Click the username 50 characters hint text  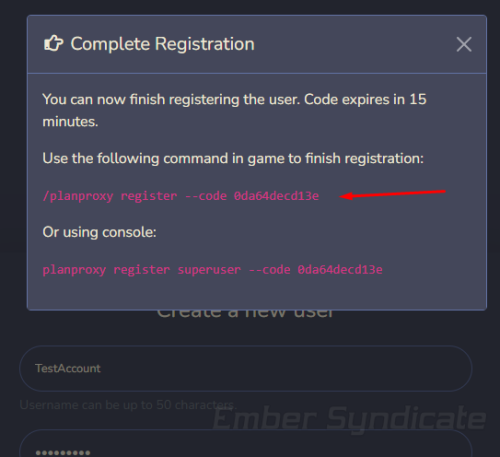tap(128, 405)
